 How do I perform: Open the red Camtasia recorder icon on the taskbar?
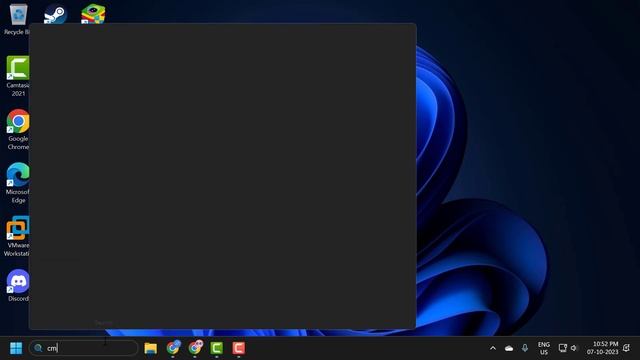click(x=239, y=348)
